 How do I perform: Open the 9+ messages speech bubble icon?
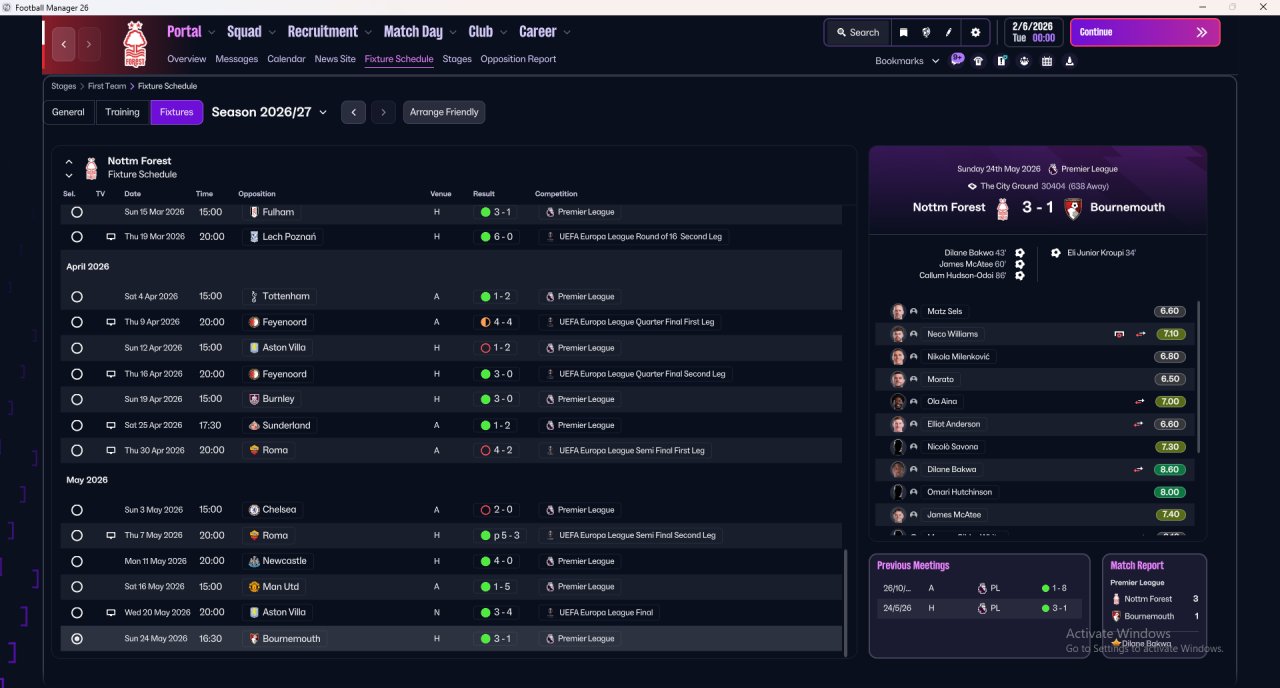(x=957, y=60)
